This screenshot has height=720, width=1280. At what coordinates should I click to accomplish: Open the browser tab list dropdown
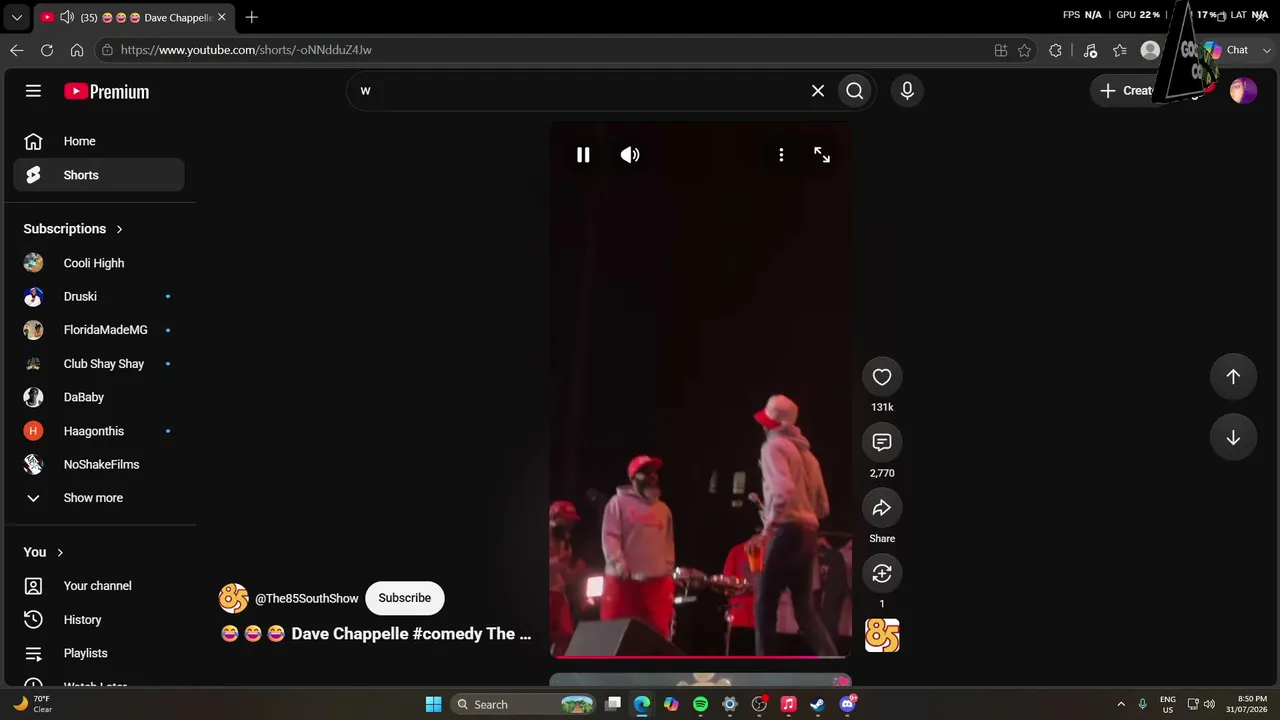pyautogui.click(x=17, y=17)
